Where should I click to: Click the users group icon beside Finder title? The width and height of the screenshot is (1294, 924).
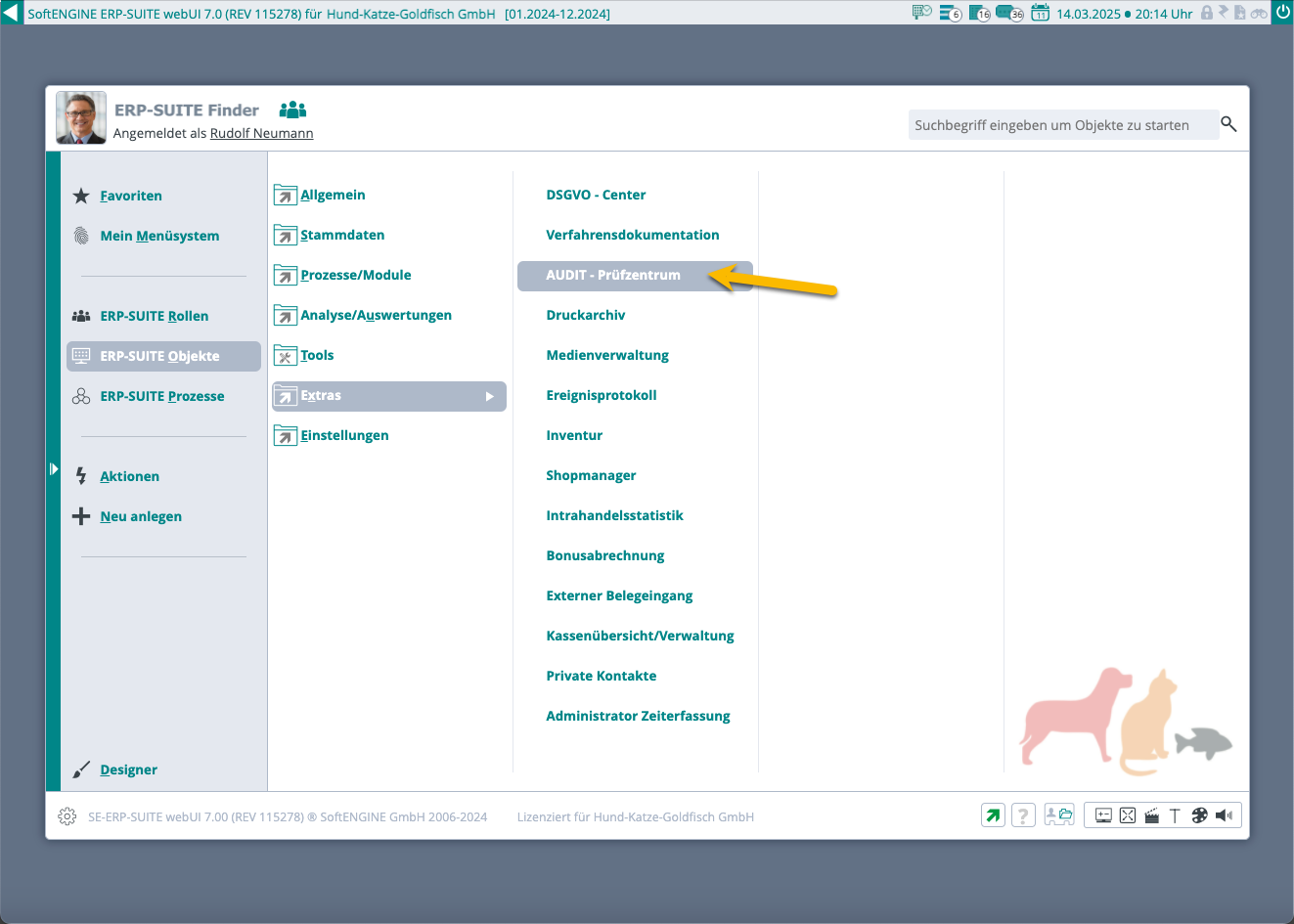(x=292, y=110)
